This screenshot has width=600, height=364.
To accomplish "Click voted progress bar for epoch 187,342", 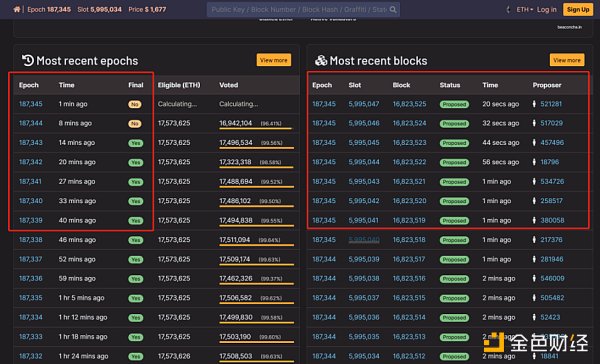I will [x=256, y=167].
